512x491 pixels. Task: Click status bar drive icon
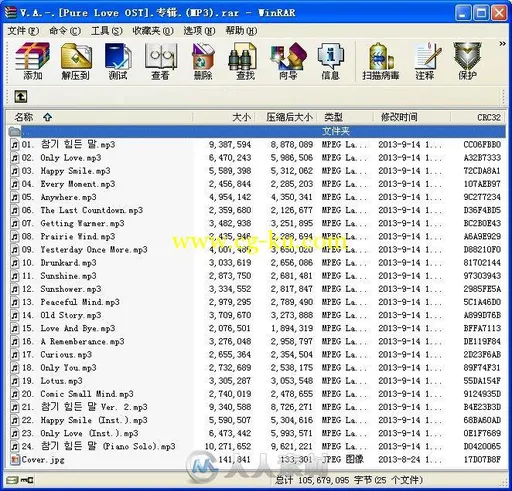coord(13,480)
